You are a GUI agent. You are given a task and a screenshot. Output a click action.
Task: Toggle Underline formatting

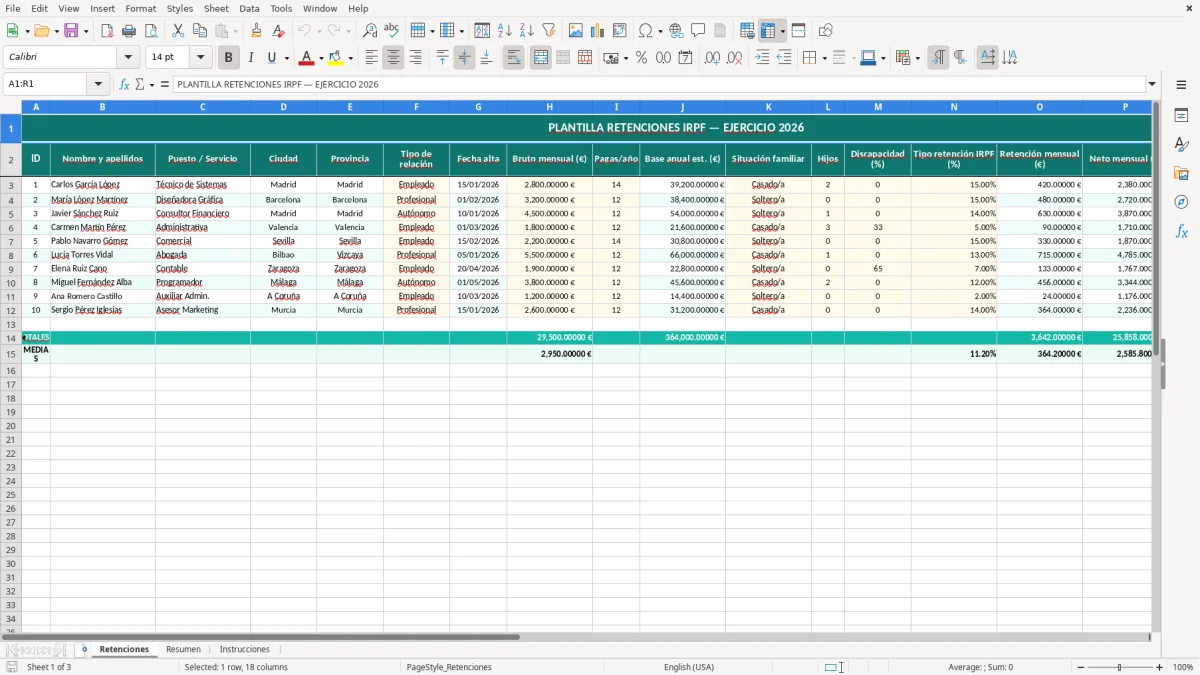click(271, 58)
